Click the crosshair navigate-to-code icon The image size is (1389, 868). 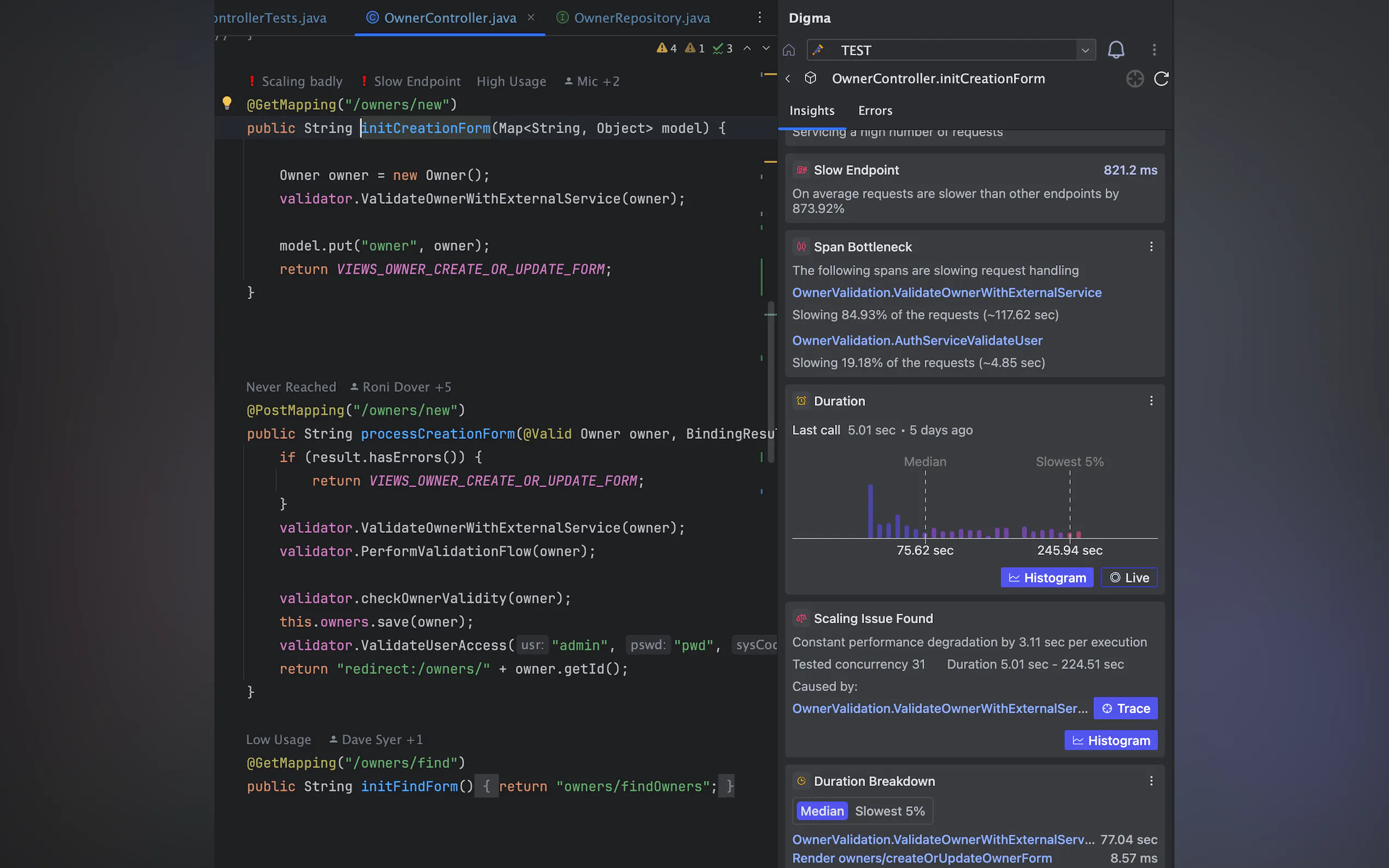click(x=1135, y=79)
